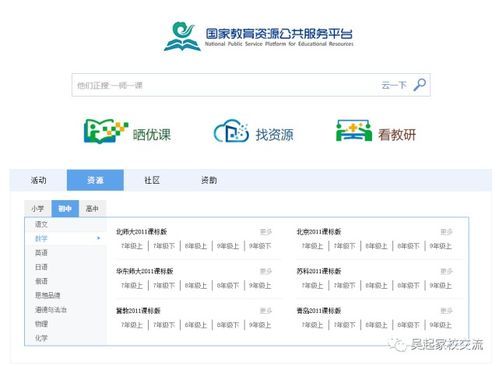Open 8年级上 under 北师大2011课标版
499x366 pixels.
pyautogui.click(x=196, y=246)
